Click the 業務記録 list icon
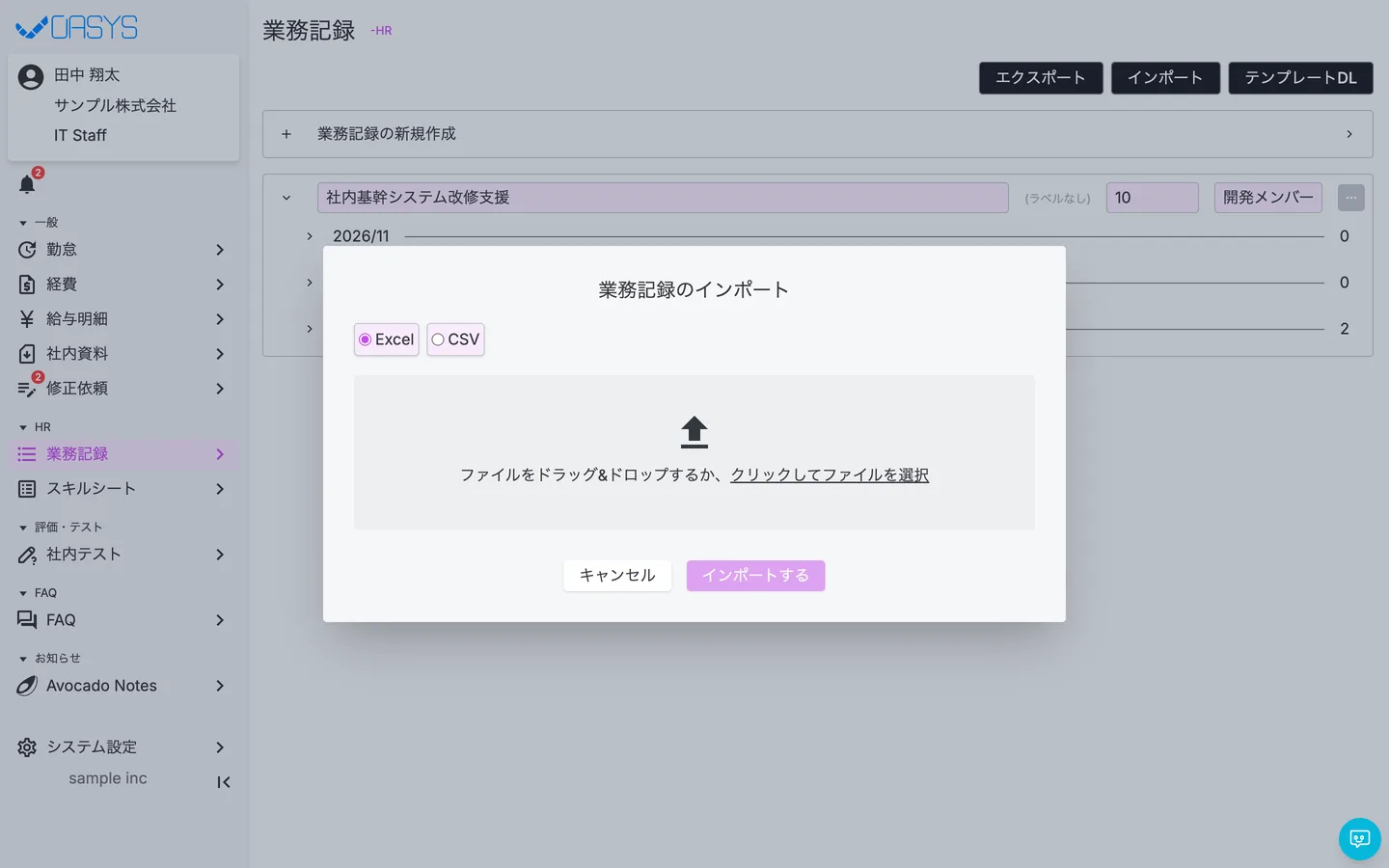Image resolution: width=1389 pixels, height=868 pixels. [27, 454]
